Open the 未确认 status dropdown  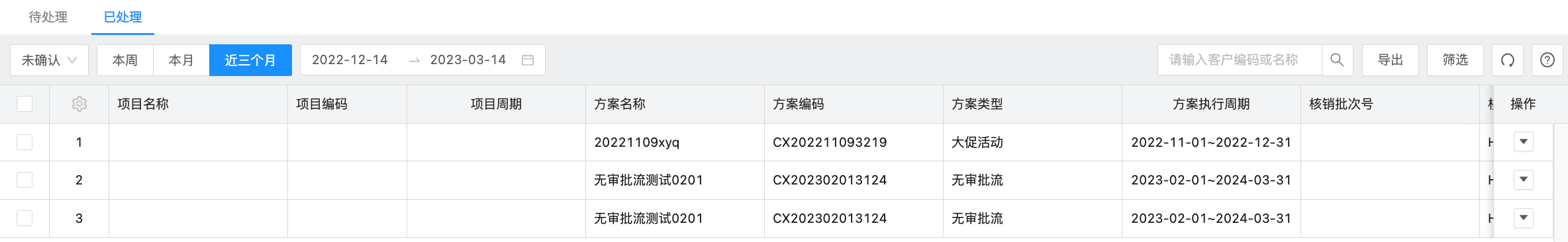click(x=50, y=60)
